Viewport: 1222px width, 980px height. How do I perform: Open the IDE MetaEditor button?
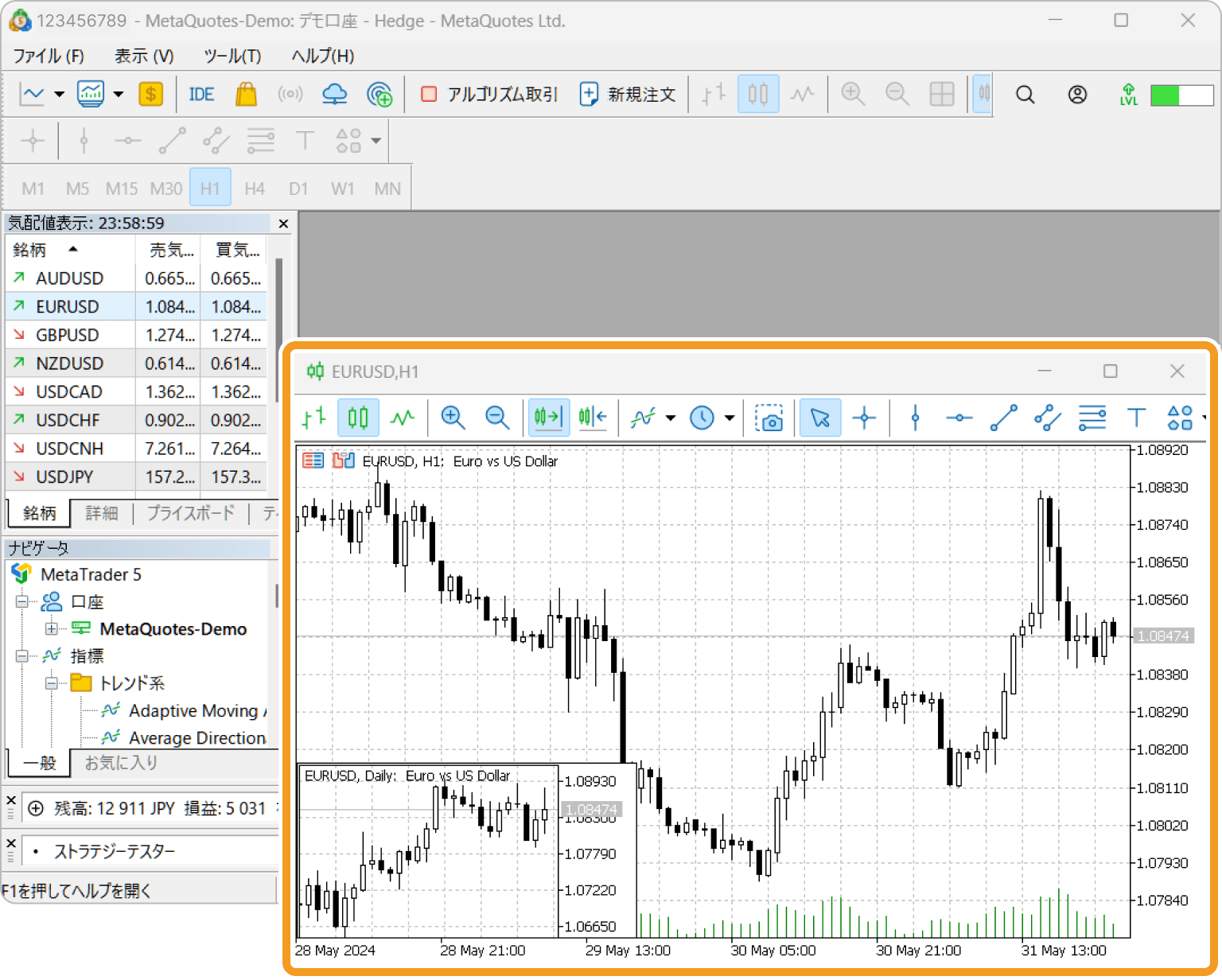pyautogui.click(x=201, y=95)
